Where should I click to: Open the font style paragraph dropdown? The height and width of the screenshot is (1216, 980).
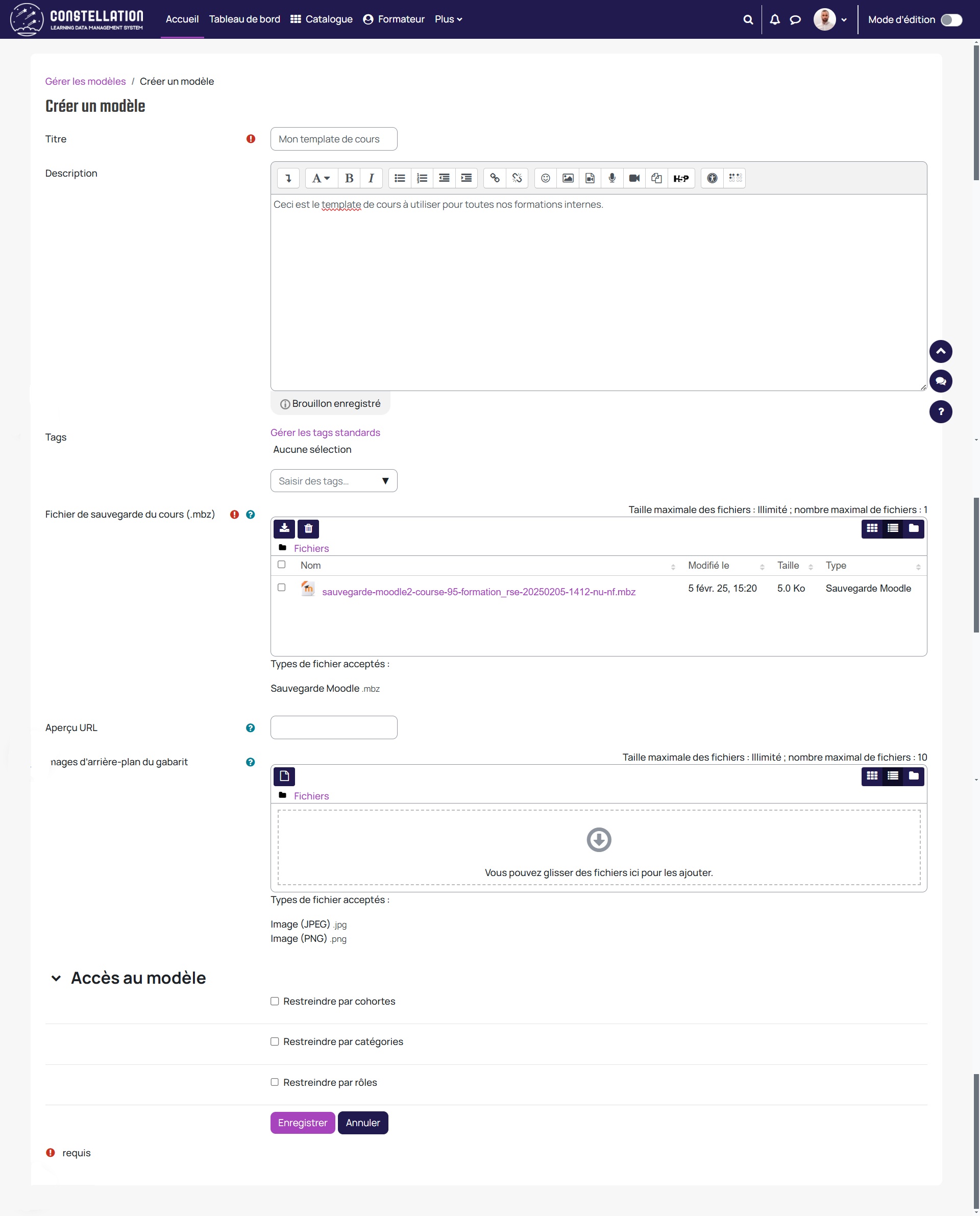[x=321, y=178]
